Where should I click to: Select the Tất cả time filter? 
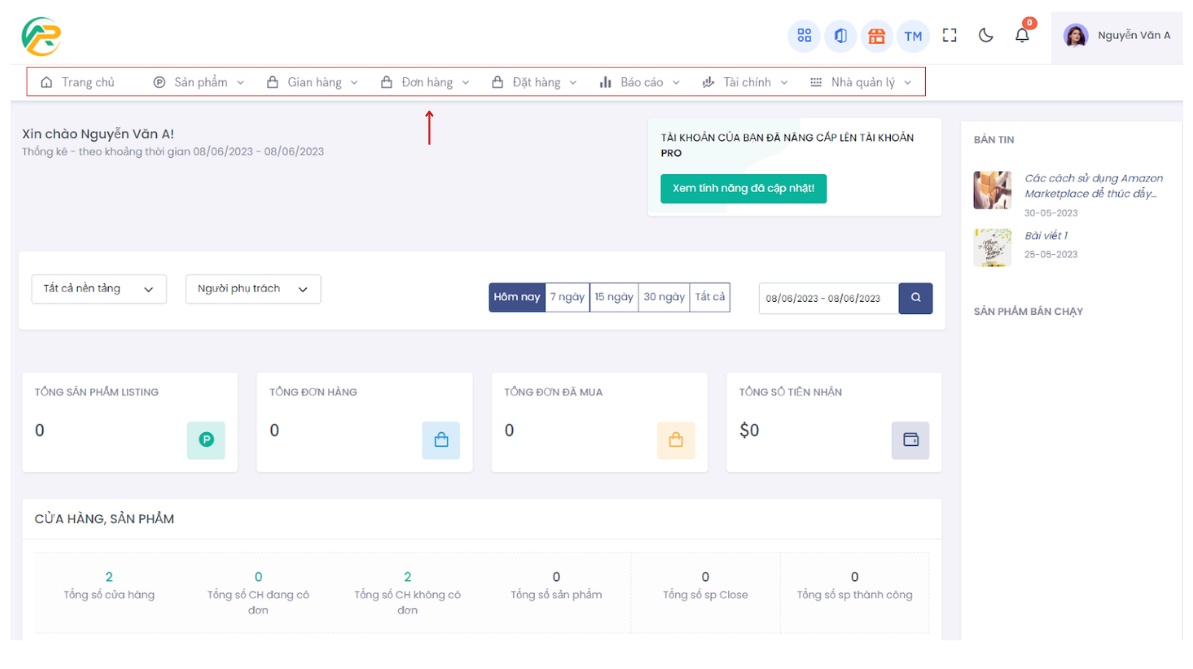click(709, 297)
